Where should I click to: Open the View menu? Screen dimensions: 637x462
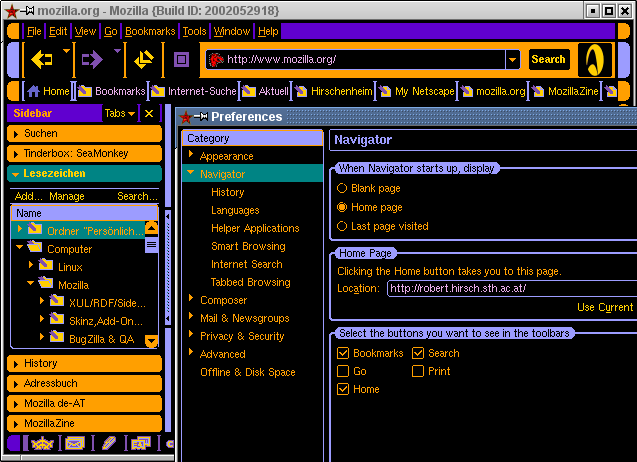(x=85, y=31)
